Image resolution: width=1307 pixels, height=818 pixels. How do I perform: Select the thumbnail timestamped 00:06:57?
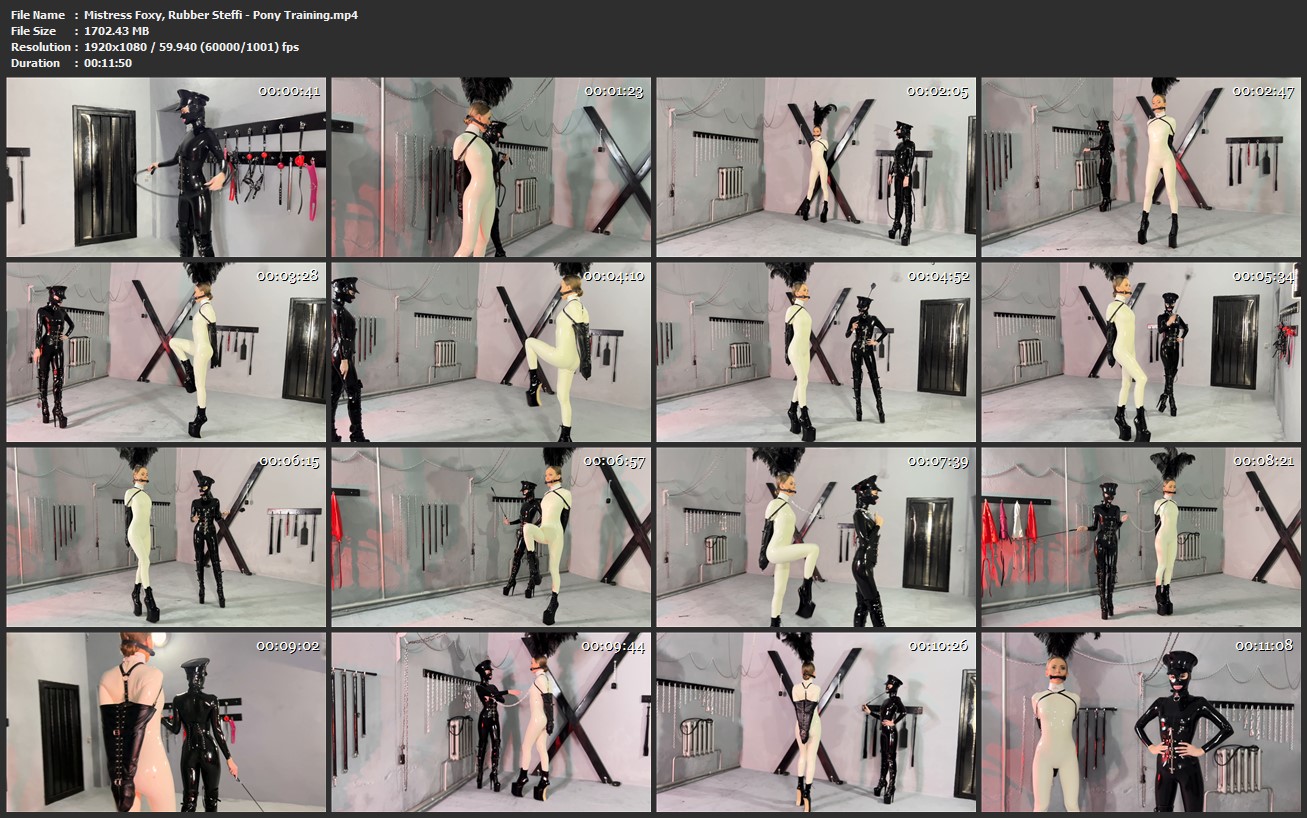491,537
